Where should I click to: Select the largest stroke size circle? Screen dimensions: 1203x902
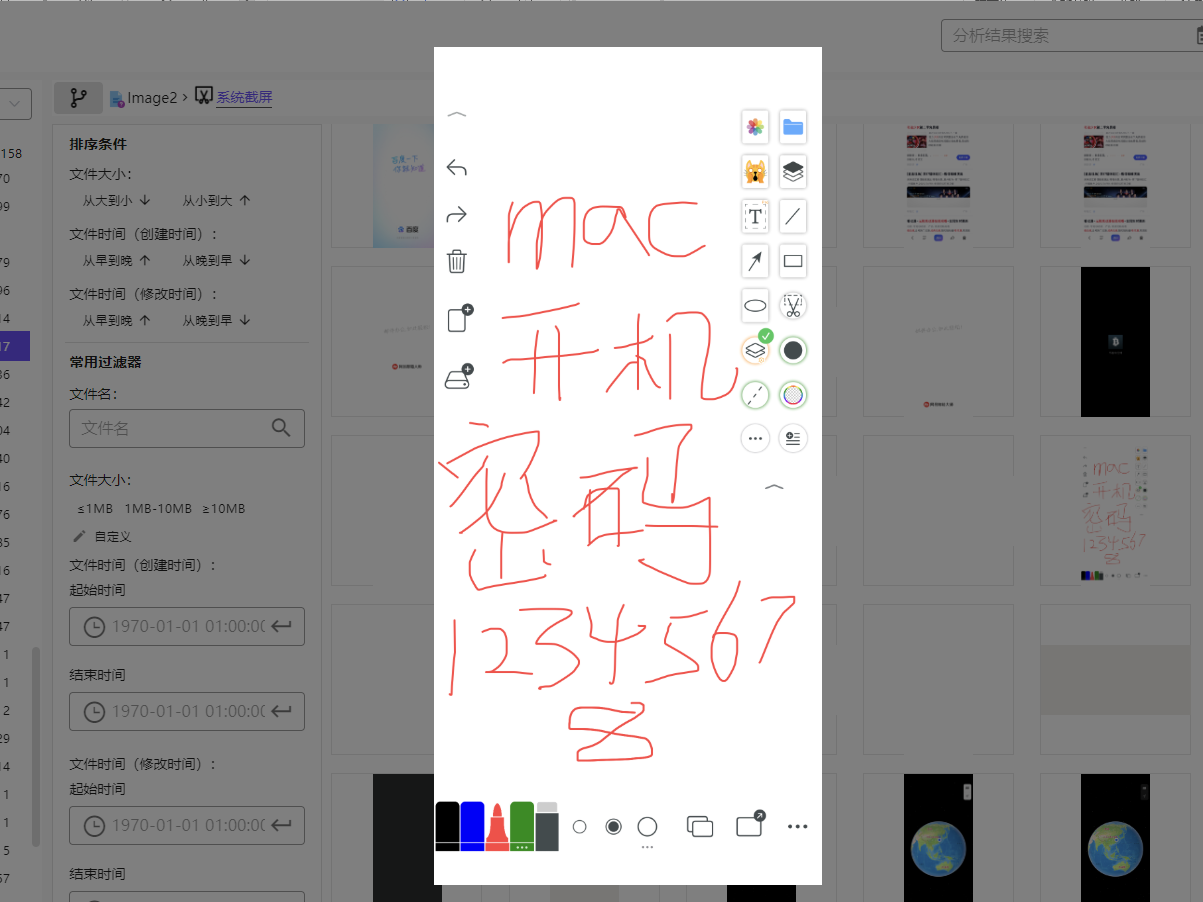pos(647,827)
